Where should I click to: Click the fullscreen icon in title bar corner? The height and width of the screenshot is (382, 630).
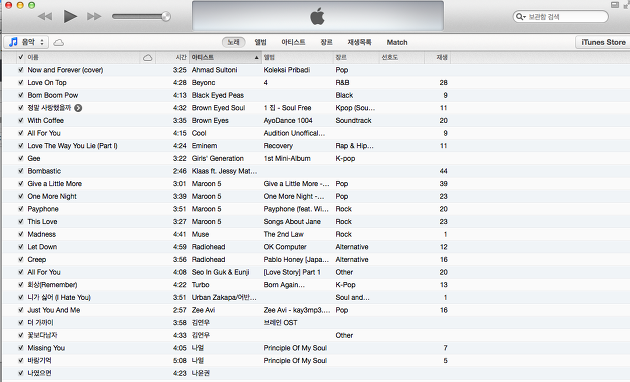pos(627,5)
